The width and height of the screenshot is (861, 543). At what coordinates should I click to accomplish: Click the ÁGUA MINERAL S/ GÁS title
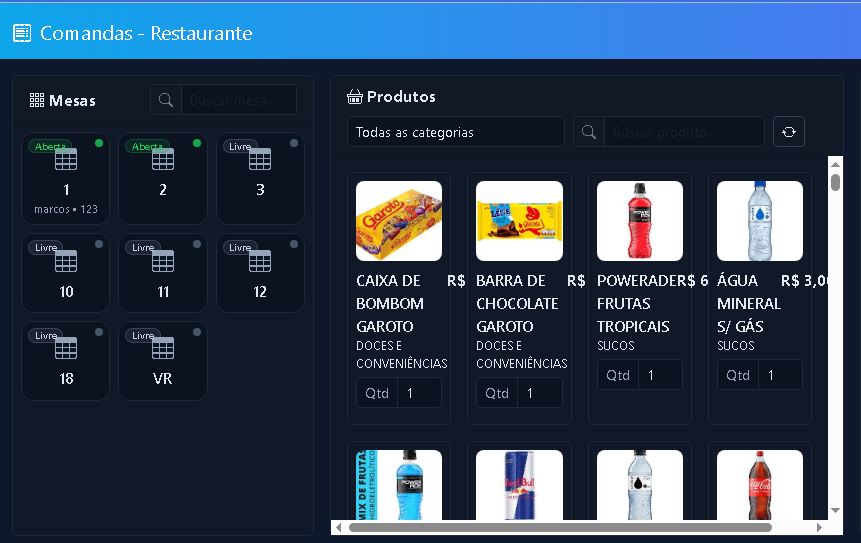point(748,304)
